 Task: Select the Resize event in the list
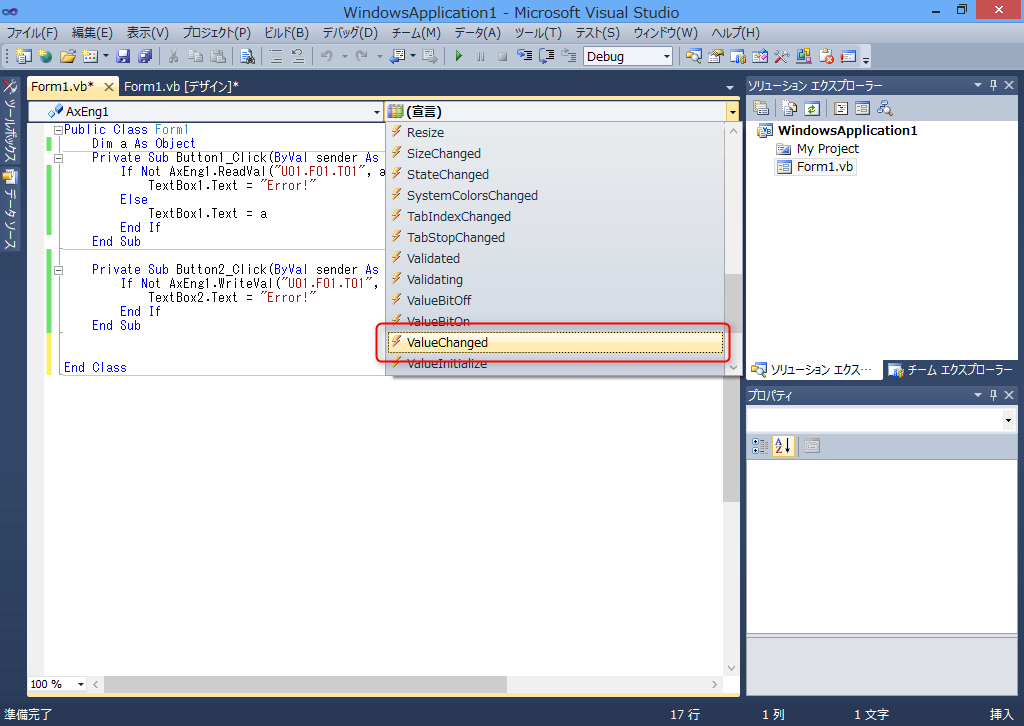(x=555, y=133)
